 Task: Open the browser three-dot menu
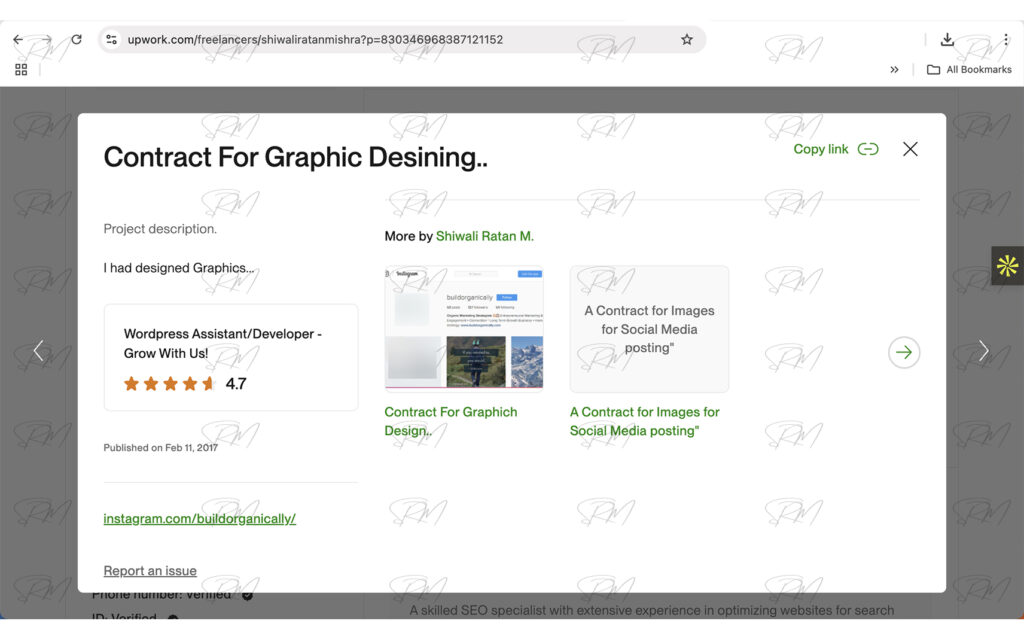(x=1006, y=39)
